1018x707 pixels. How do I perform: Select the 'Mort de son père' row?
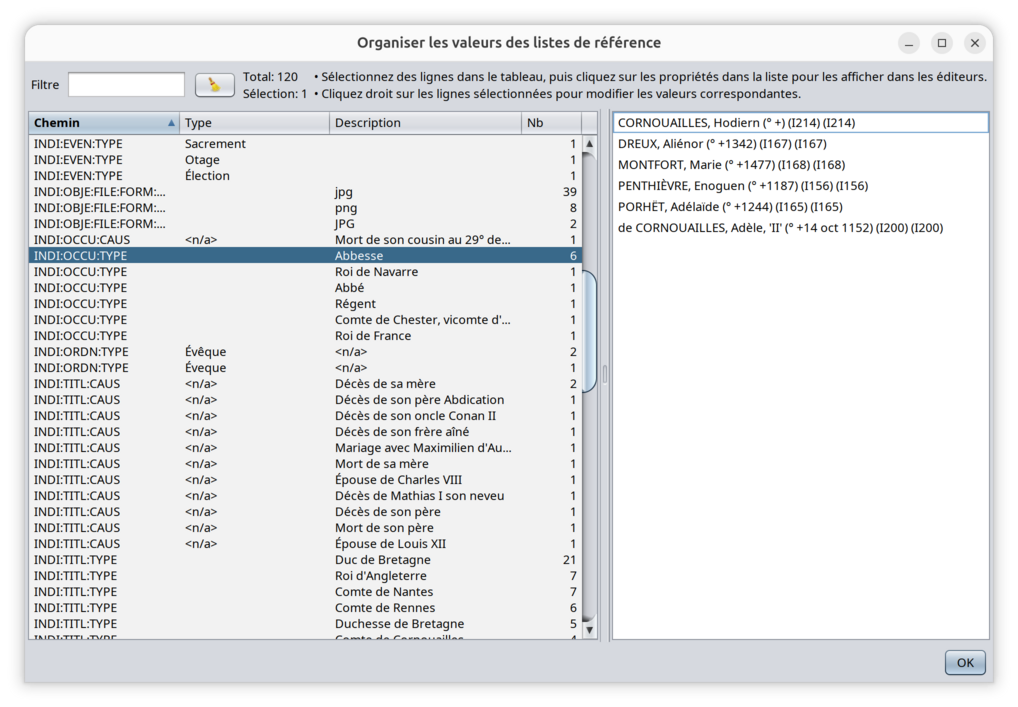point(305,528)
